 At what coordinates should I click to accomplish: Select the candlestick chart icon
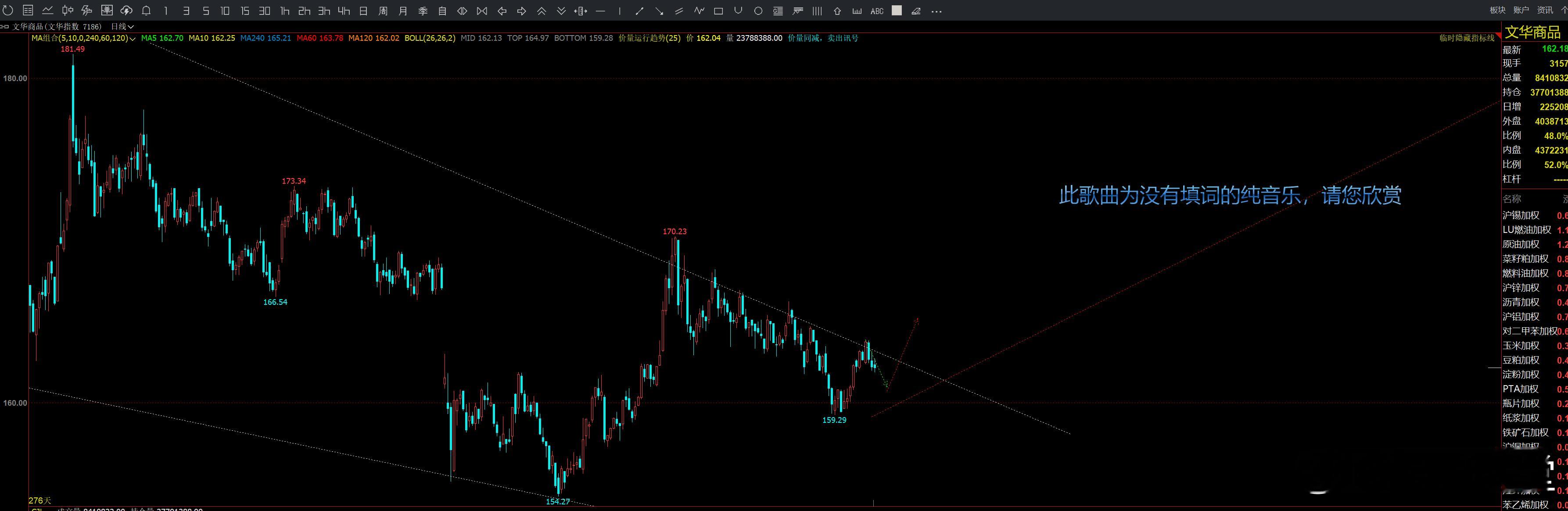68,11
